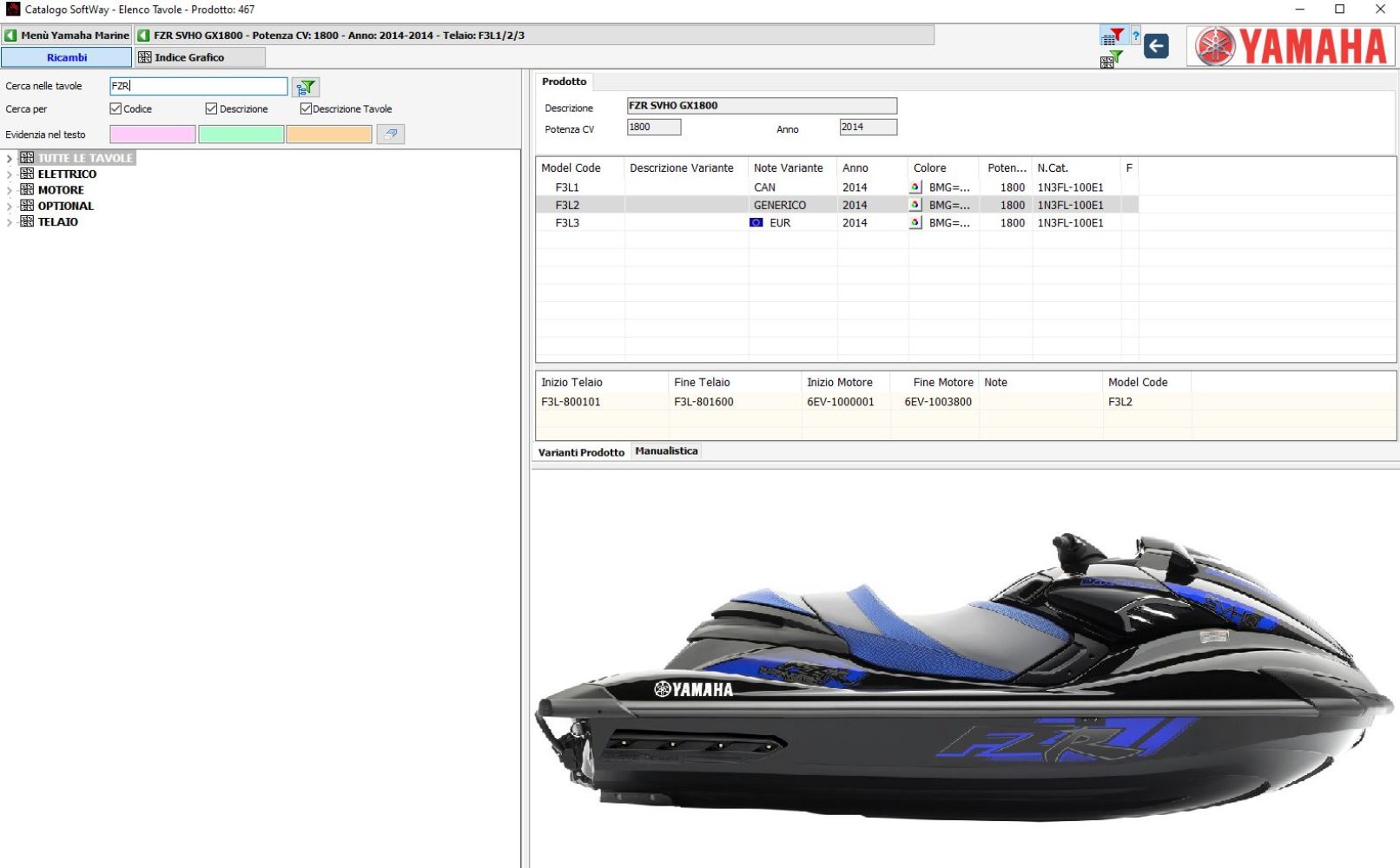Go back with the blue arrow button
This screenshot has width=1400, height=868.
pyautogui.click(x=1156, y=46)
